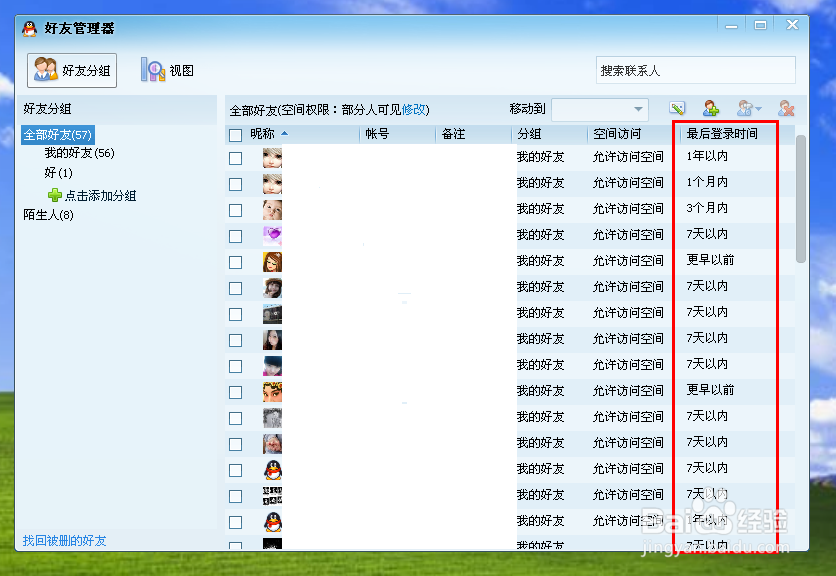Click the 修改 space permission link

(x=414, y=109)
